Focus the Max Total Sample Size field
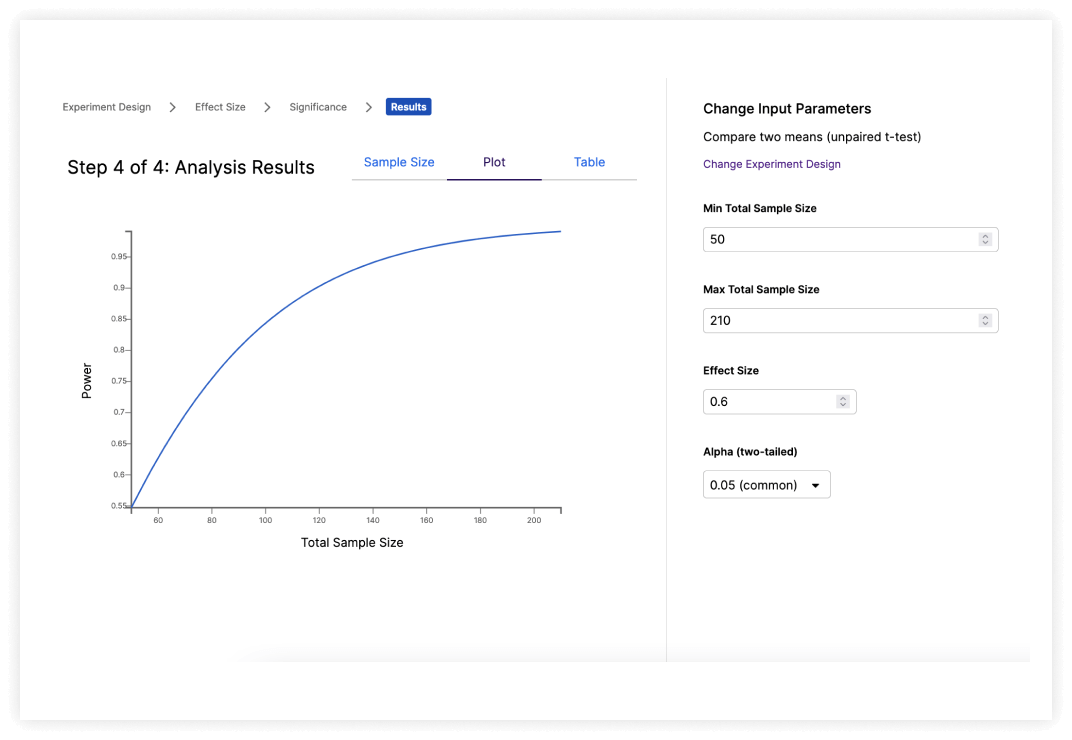Image resolution: width=1072 pixels, height=740 pixels. coord(838,321)
